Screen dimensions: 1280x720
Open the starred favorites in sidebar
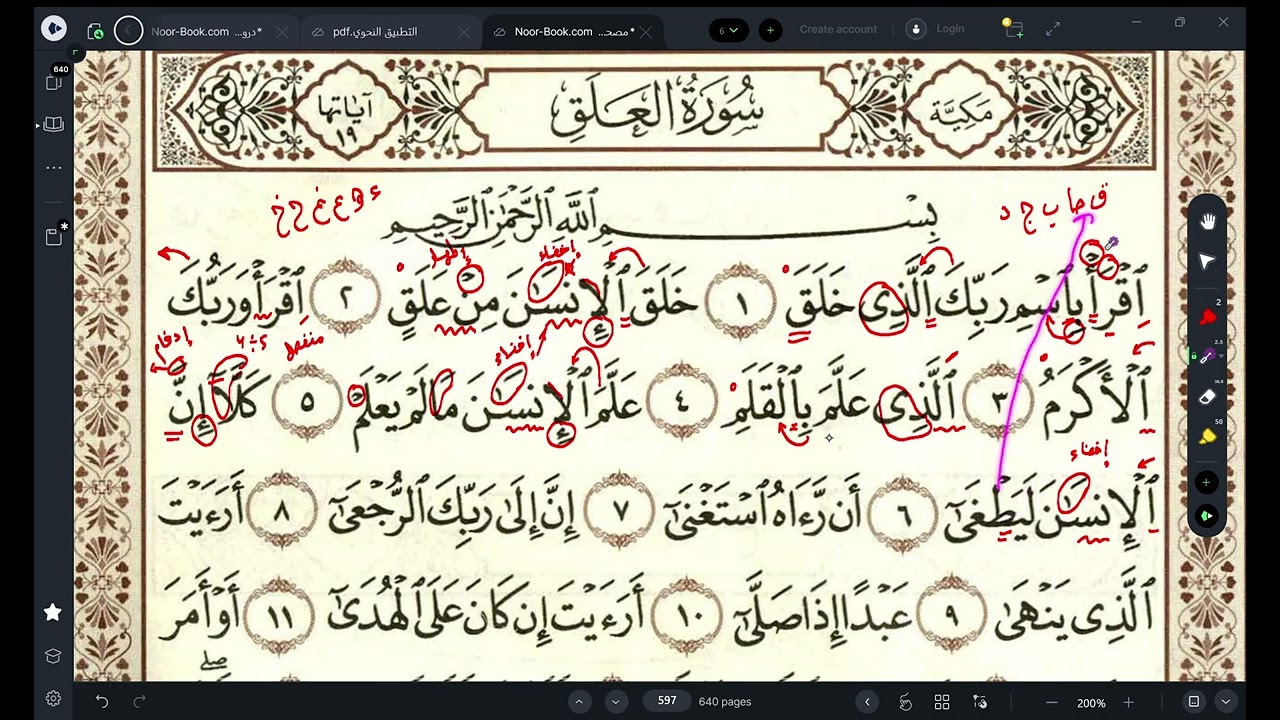[53, 612]
